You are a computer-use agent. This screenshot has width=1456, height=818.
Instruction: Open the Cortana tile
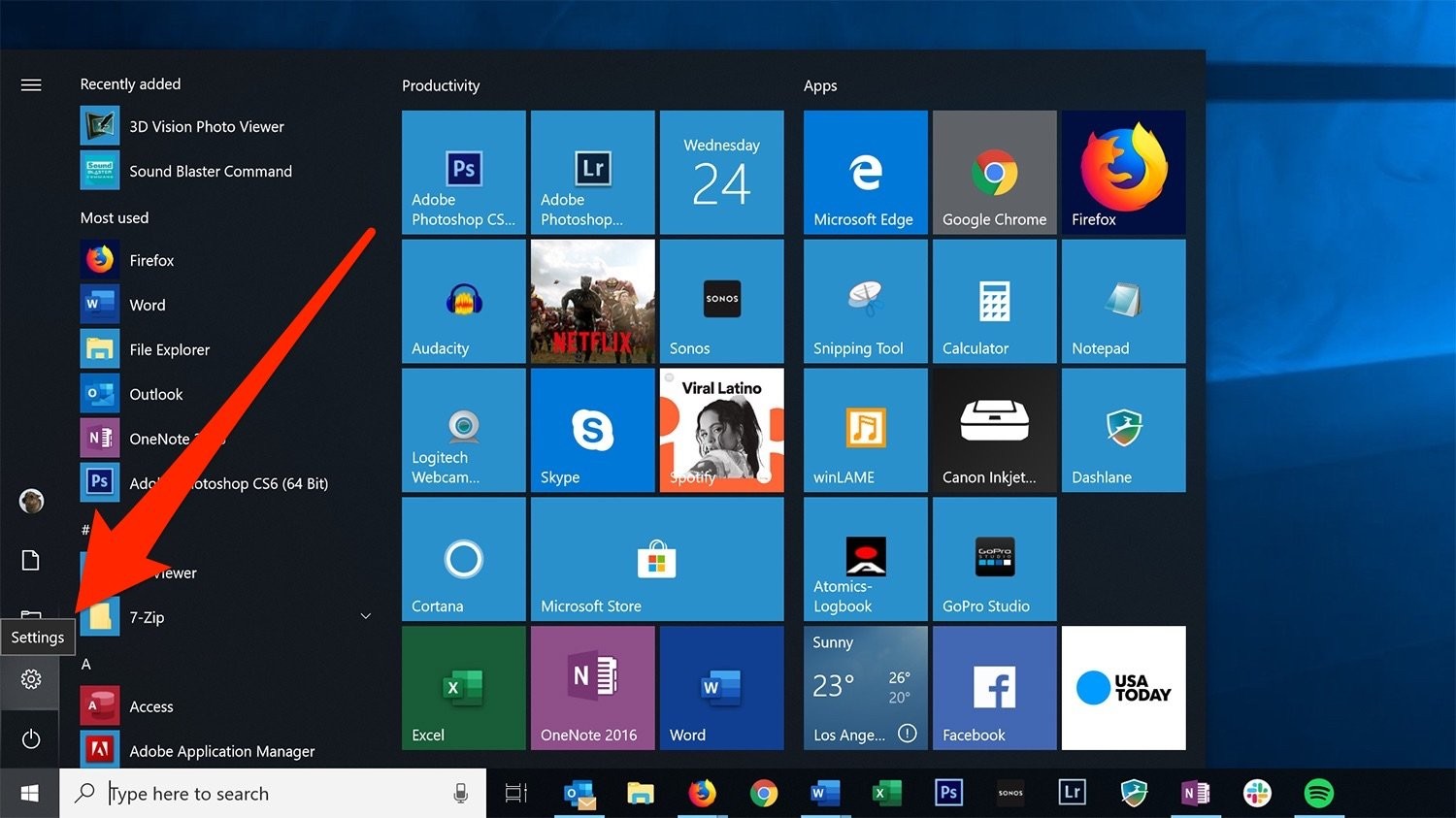click(x=464, y=559)
